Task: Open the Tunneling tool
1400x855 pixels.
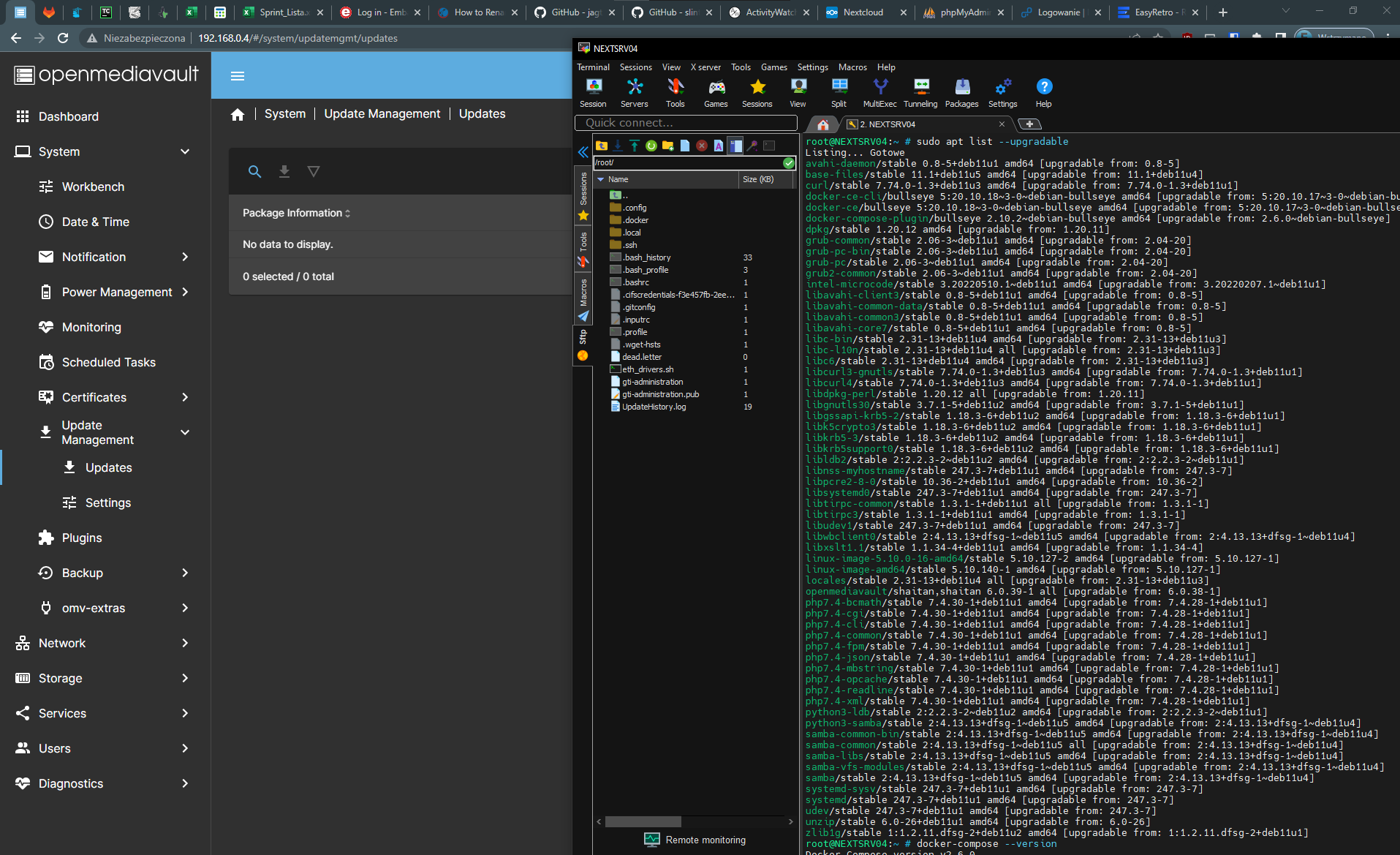Action: tap(920, 93)
